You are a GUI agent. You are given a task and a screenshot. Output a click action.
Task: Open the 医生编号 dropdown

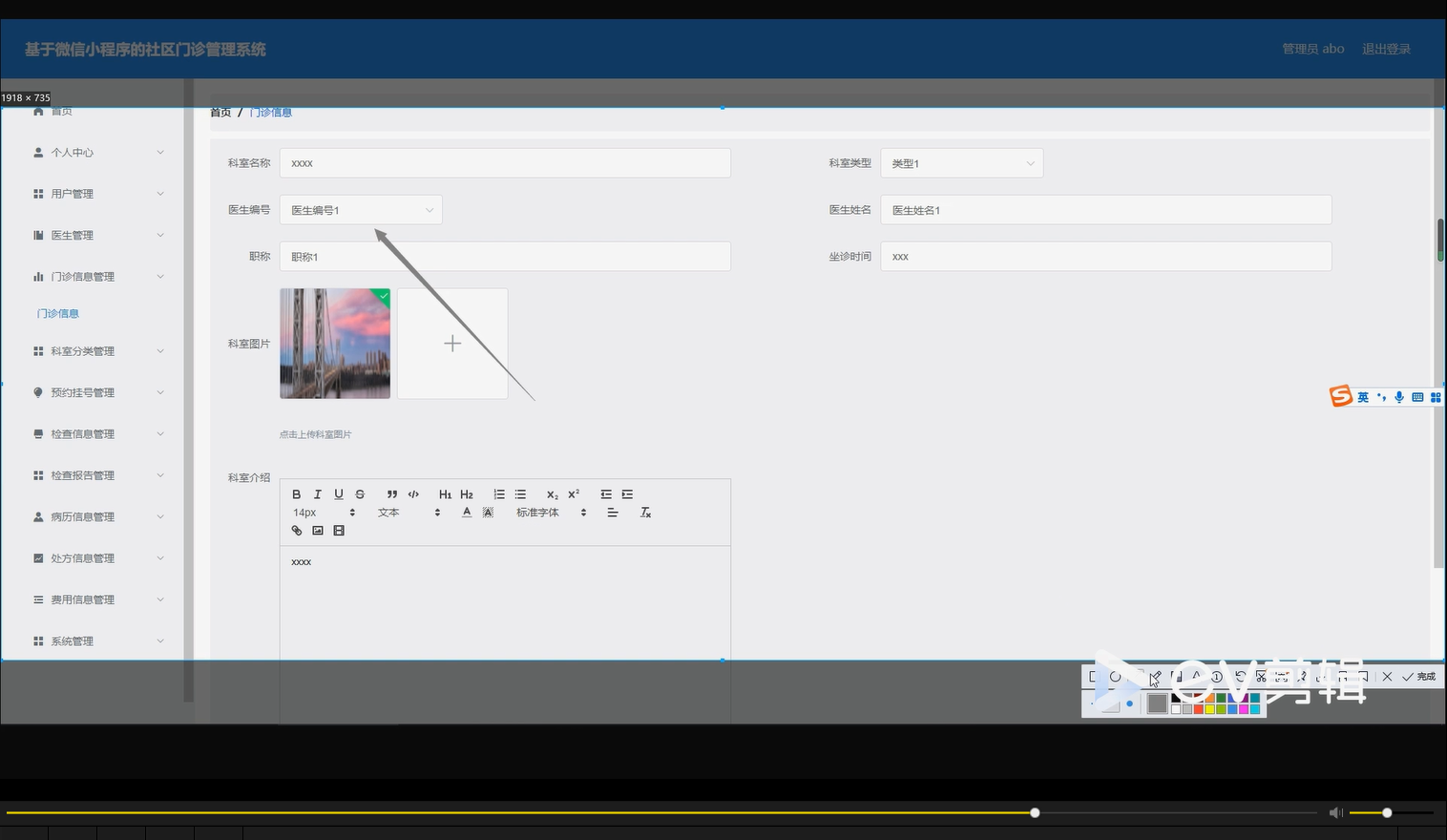361,210
